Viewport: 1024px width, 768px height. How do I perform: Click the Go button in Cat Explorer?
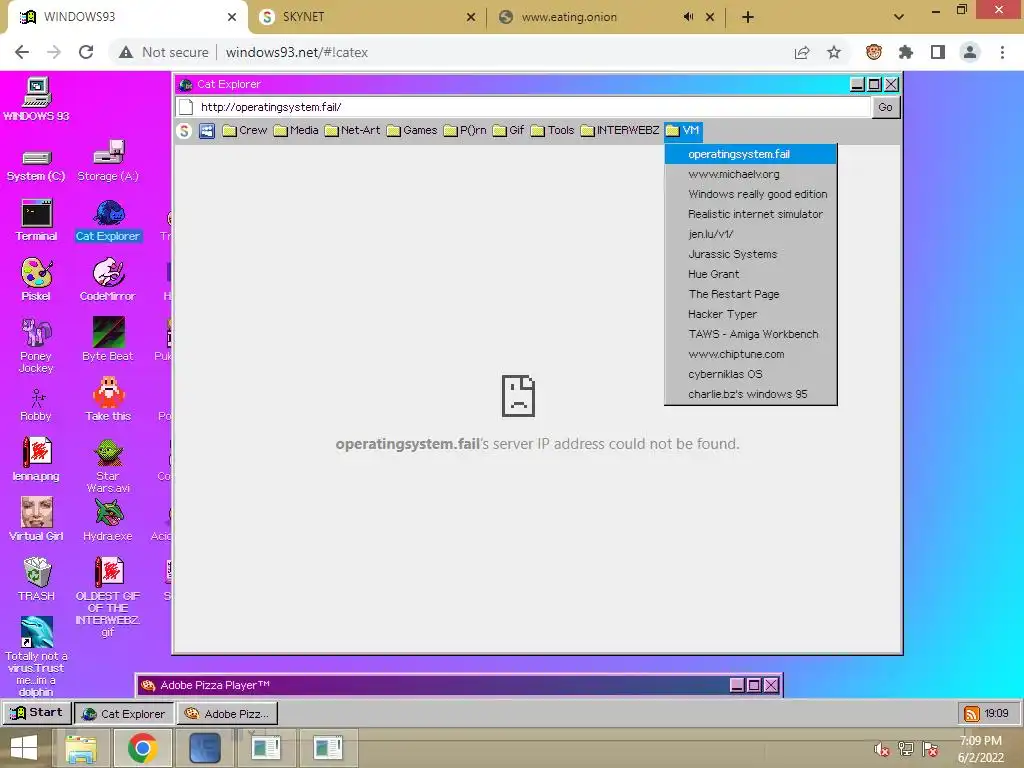pos(886,107)
